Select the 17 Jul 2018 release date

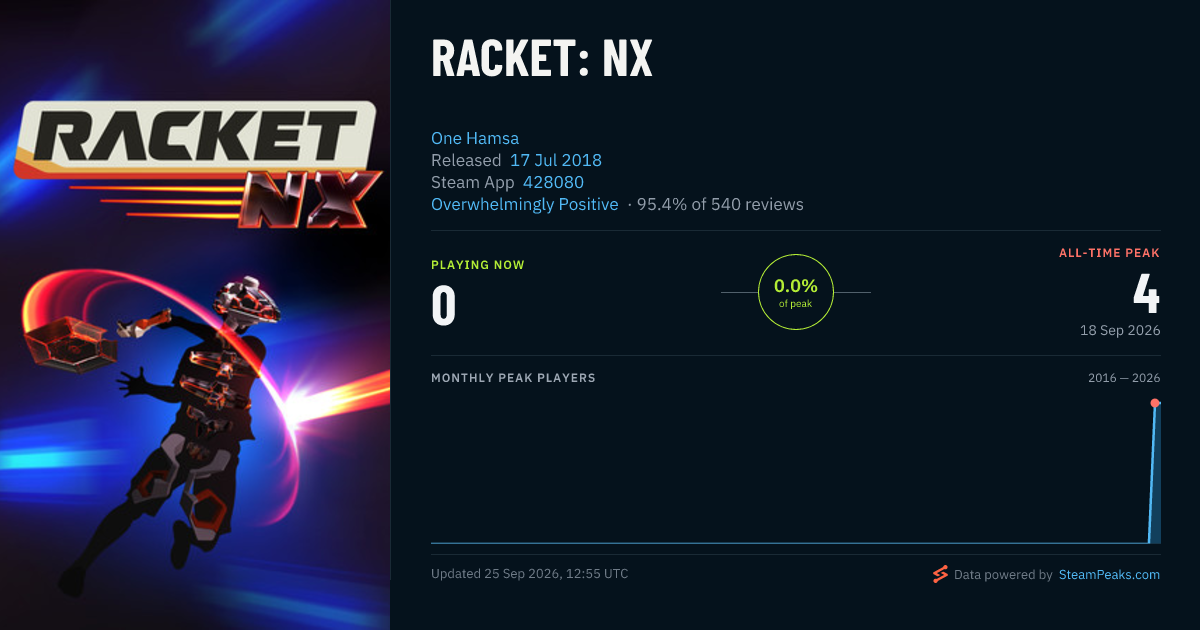coord(556,160)
